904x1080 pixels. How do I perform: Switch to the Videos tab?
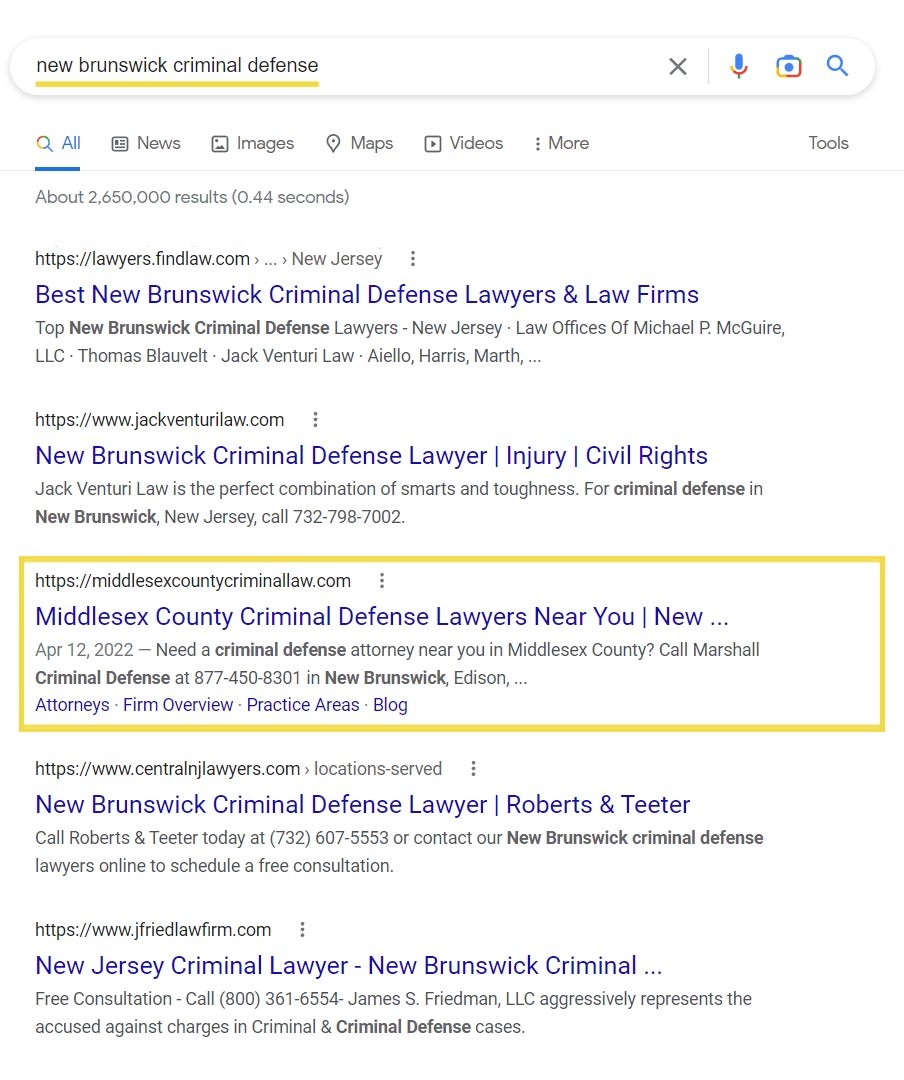pyautogui.click(x=464, y=143)
